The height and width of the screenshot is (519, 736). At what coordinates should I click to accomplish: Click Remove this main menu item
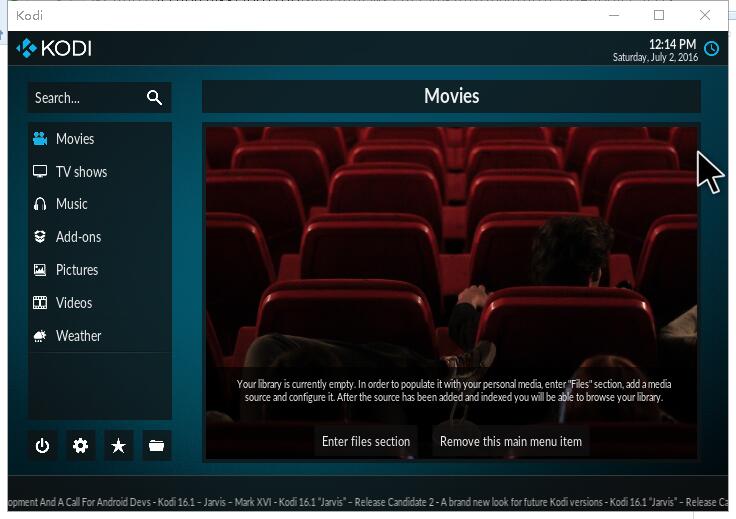coord(510,441)
